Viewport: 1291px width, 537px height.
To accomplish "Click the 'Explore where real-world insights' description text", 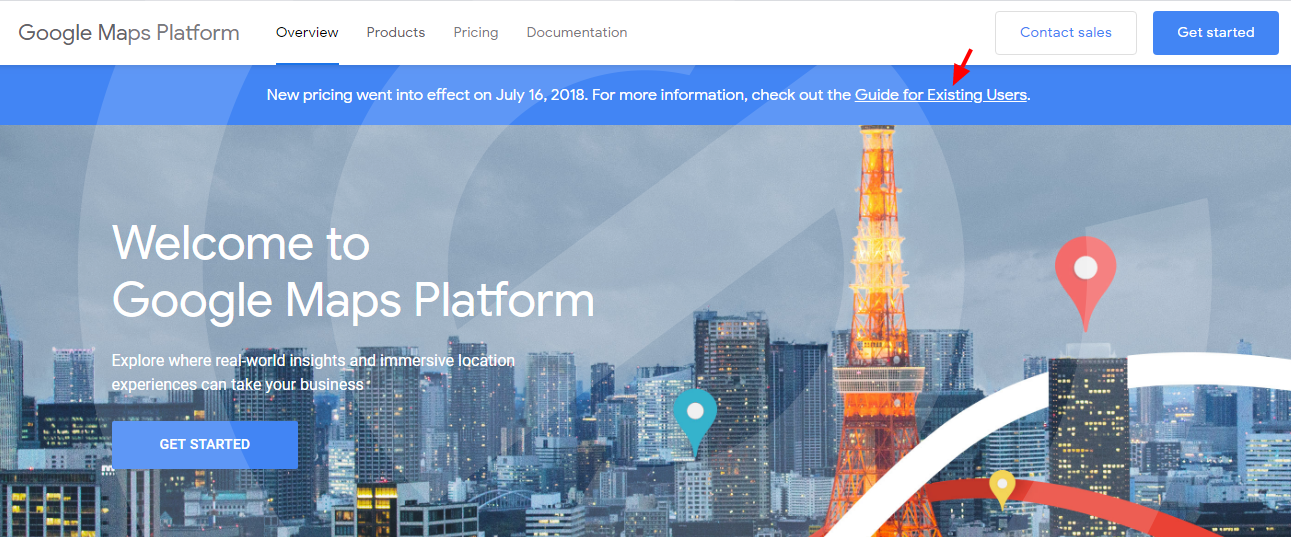I will 313,372.
